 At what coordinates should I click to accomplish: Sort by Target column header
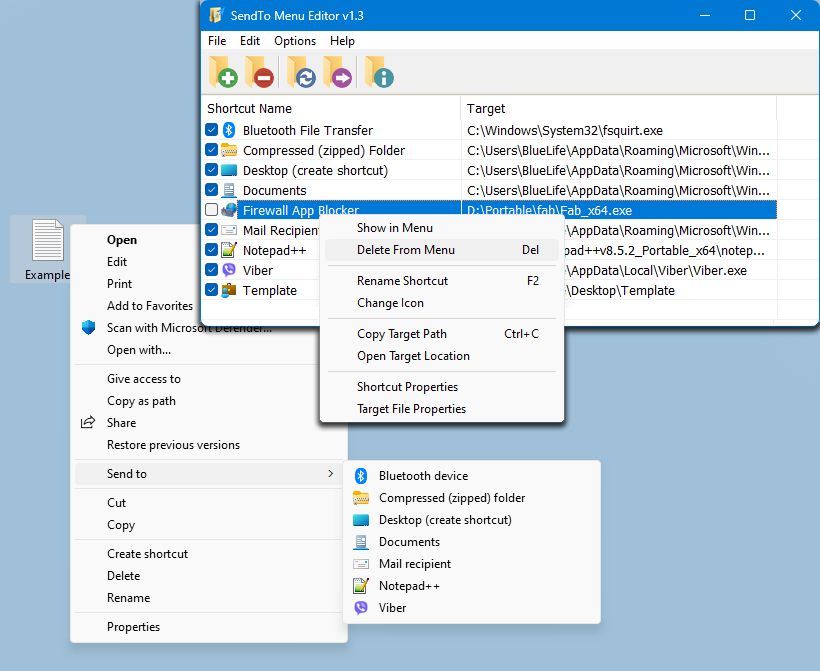click(x=619, y=108)
